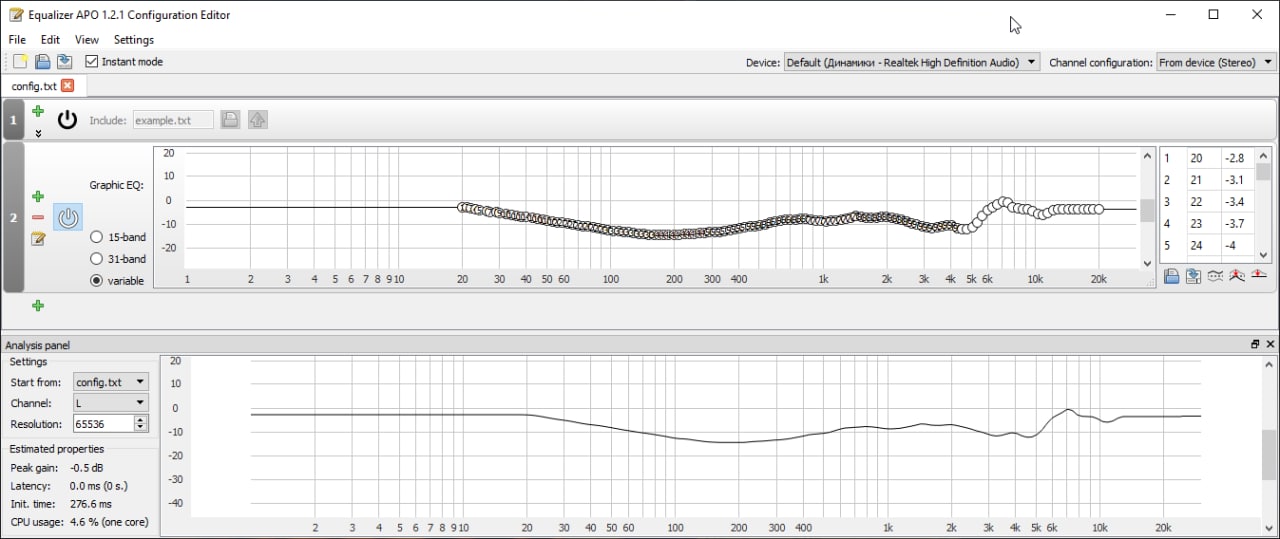Toggle power for the Include filter
This screenshot has width=1280, height=539.
[x=67, y=120]
